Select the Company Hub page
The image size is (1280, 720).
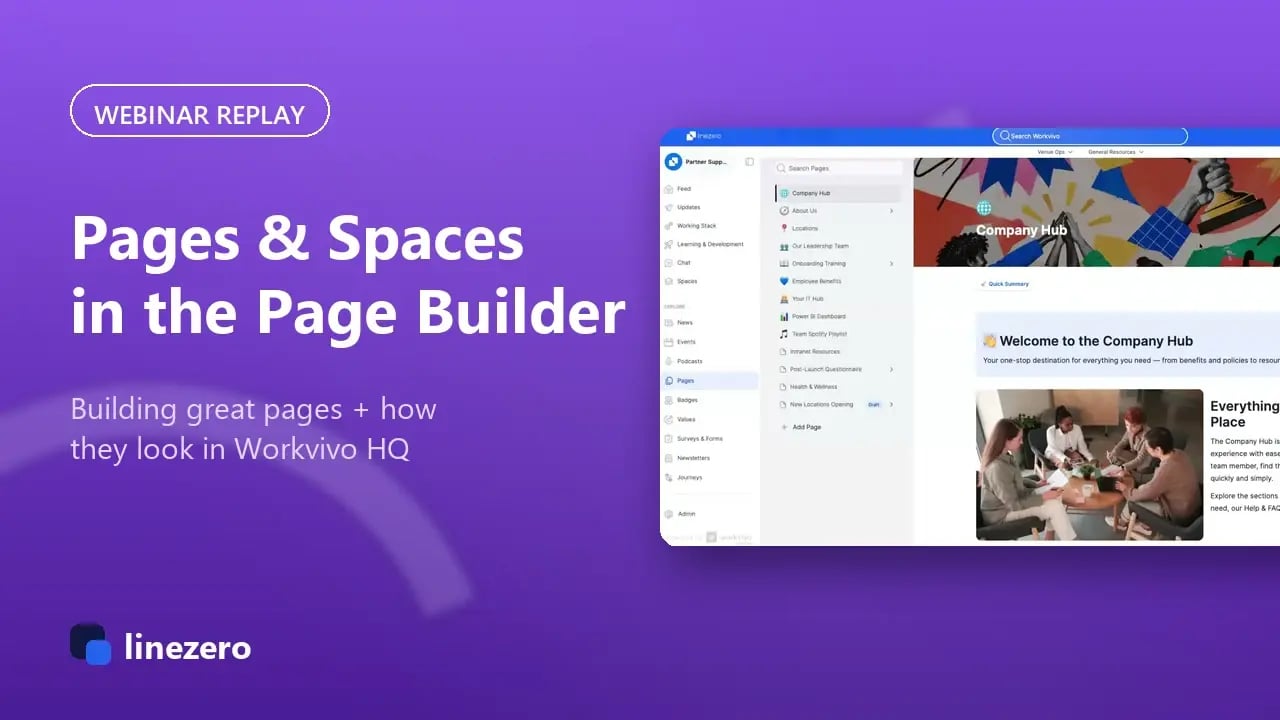[838, 193]
